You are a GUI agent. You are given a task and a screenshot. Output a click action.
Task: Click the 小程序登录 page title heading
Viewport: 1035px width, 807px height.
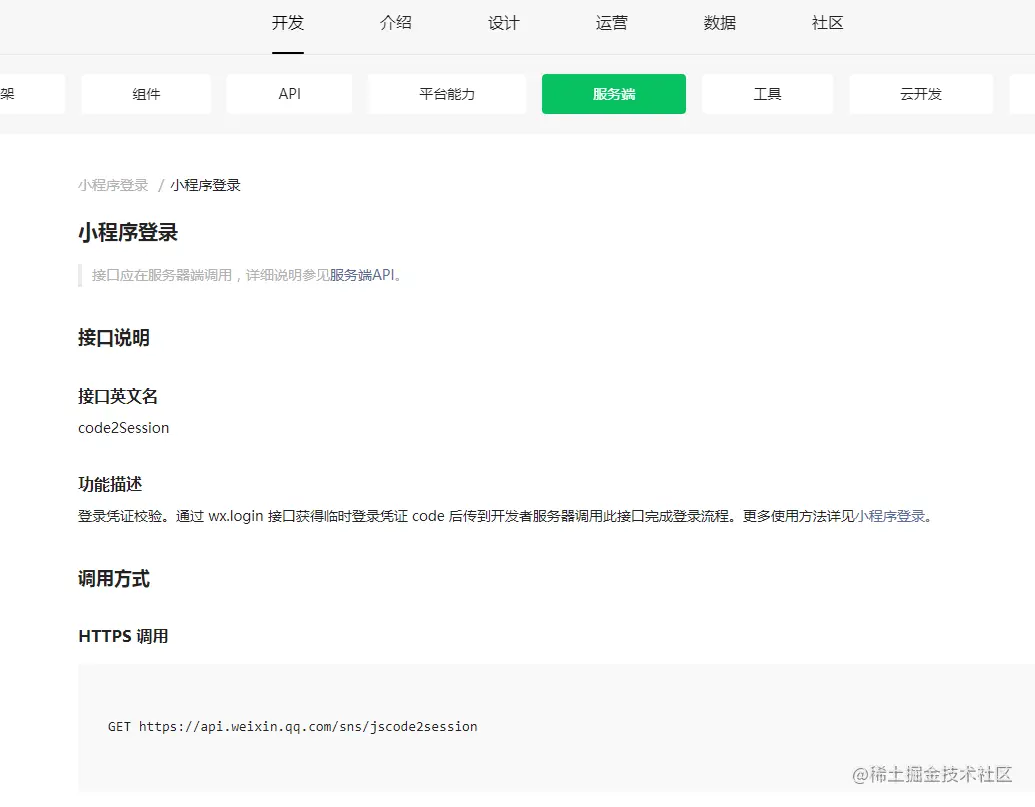tap(128, 232)
